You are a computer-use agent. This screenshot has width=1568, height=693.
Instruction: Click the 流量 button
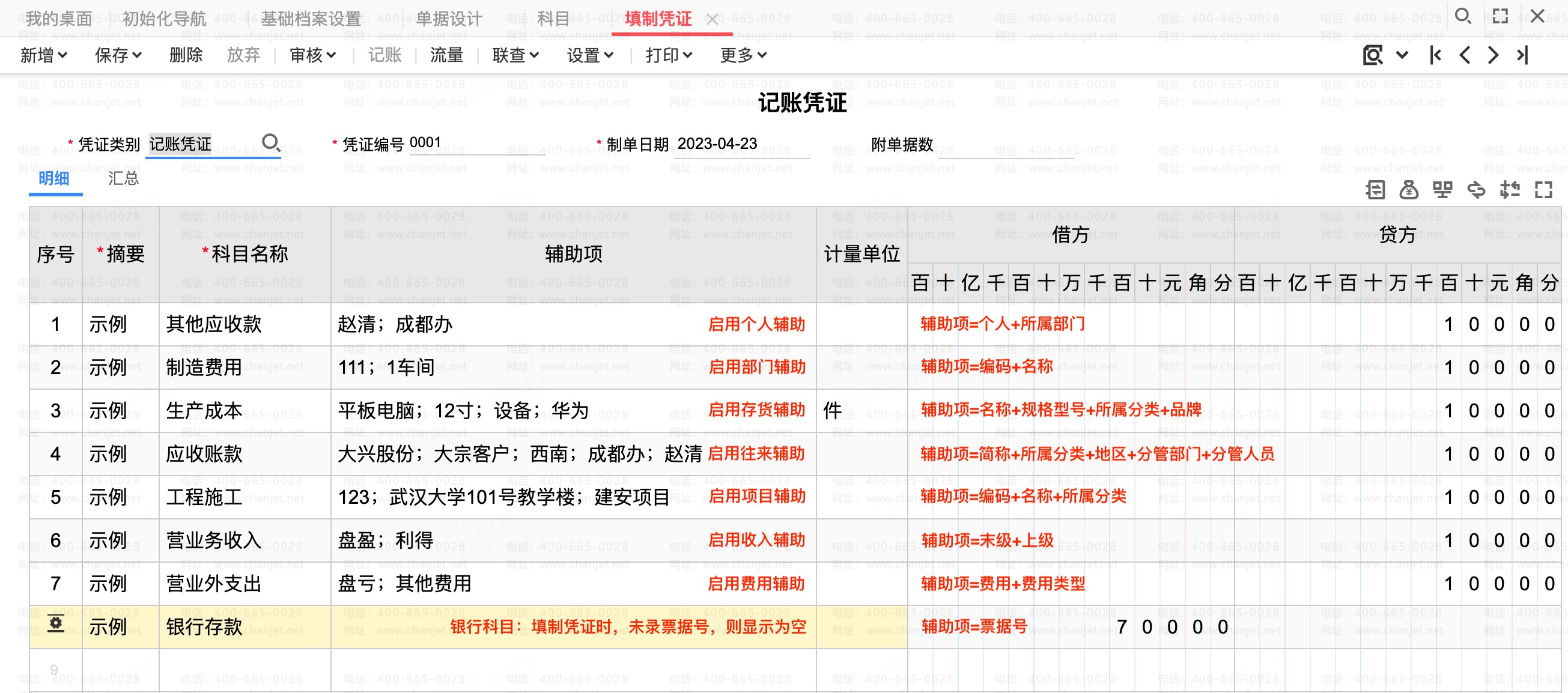click(447, 55)
